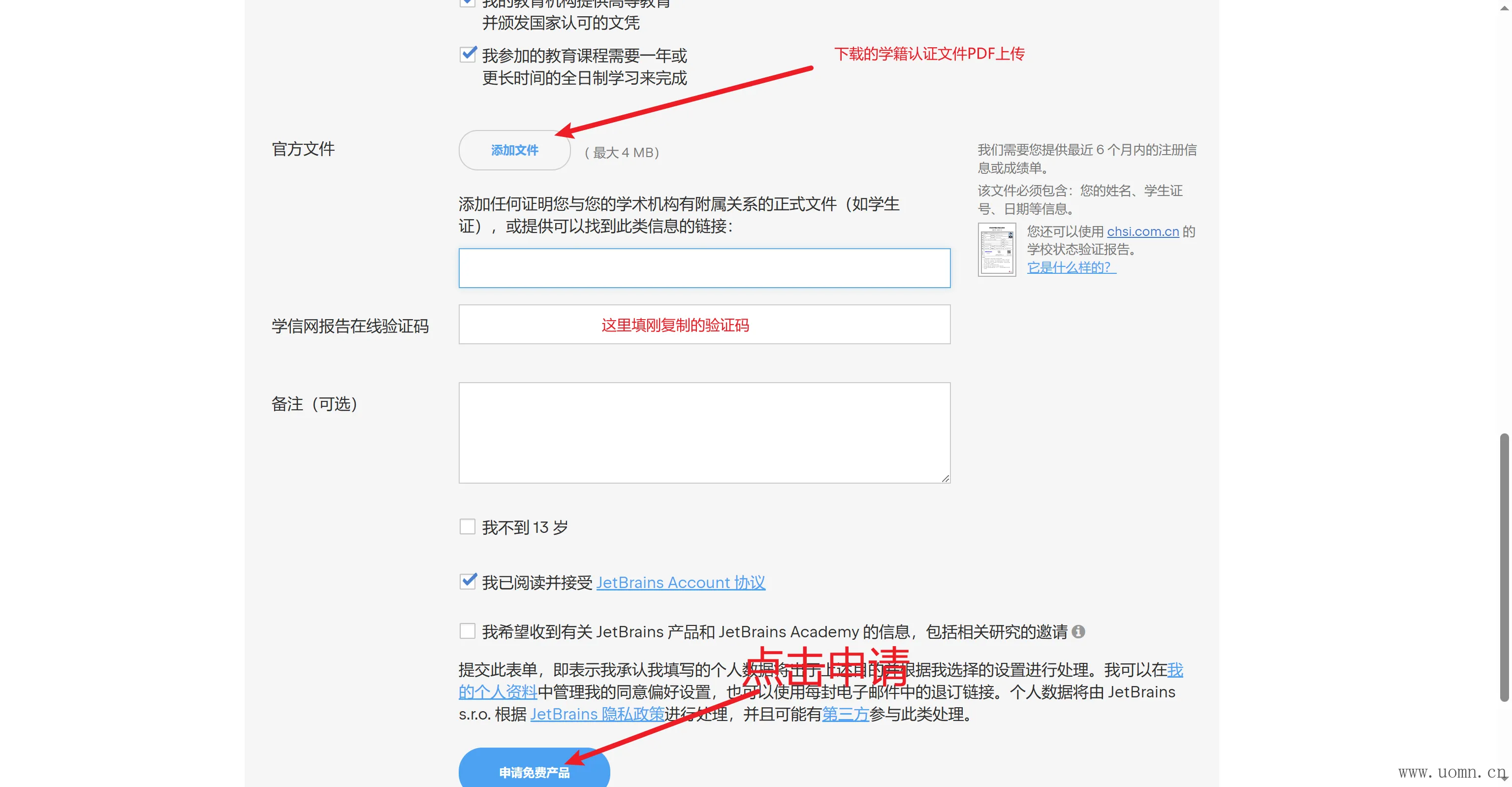Click inside the 备注 remarks textarea
Screen dimensions: 1512x787
(704, 433)
